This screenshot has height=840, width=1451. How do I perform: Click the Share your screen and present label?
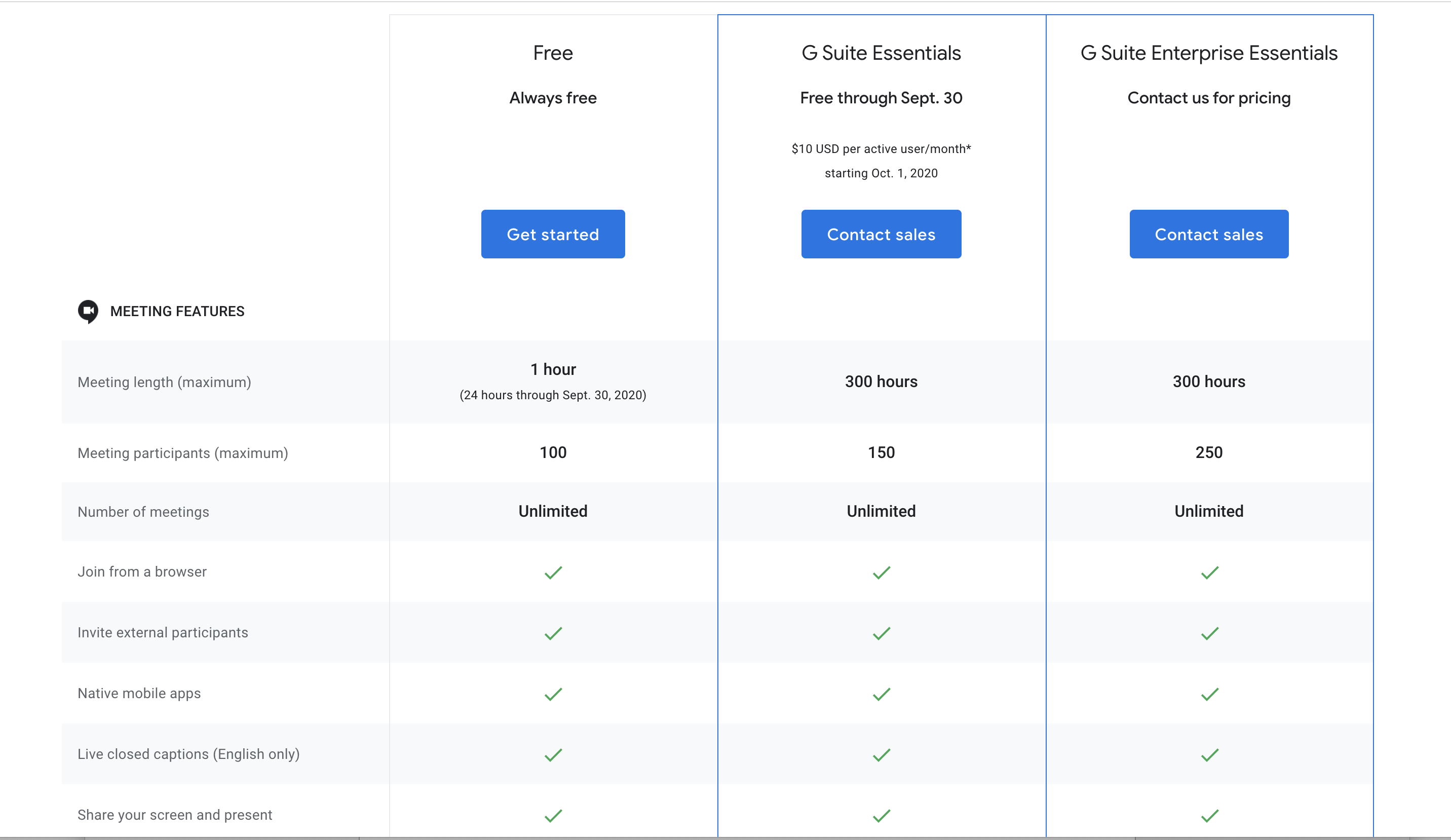point(174,815)
